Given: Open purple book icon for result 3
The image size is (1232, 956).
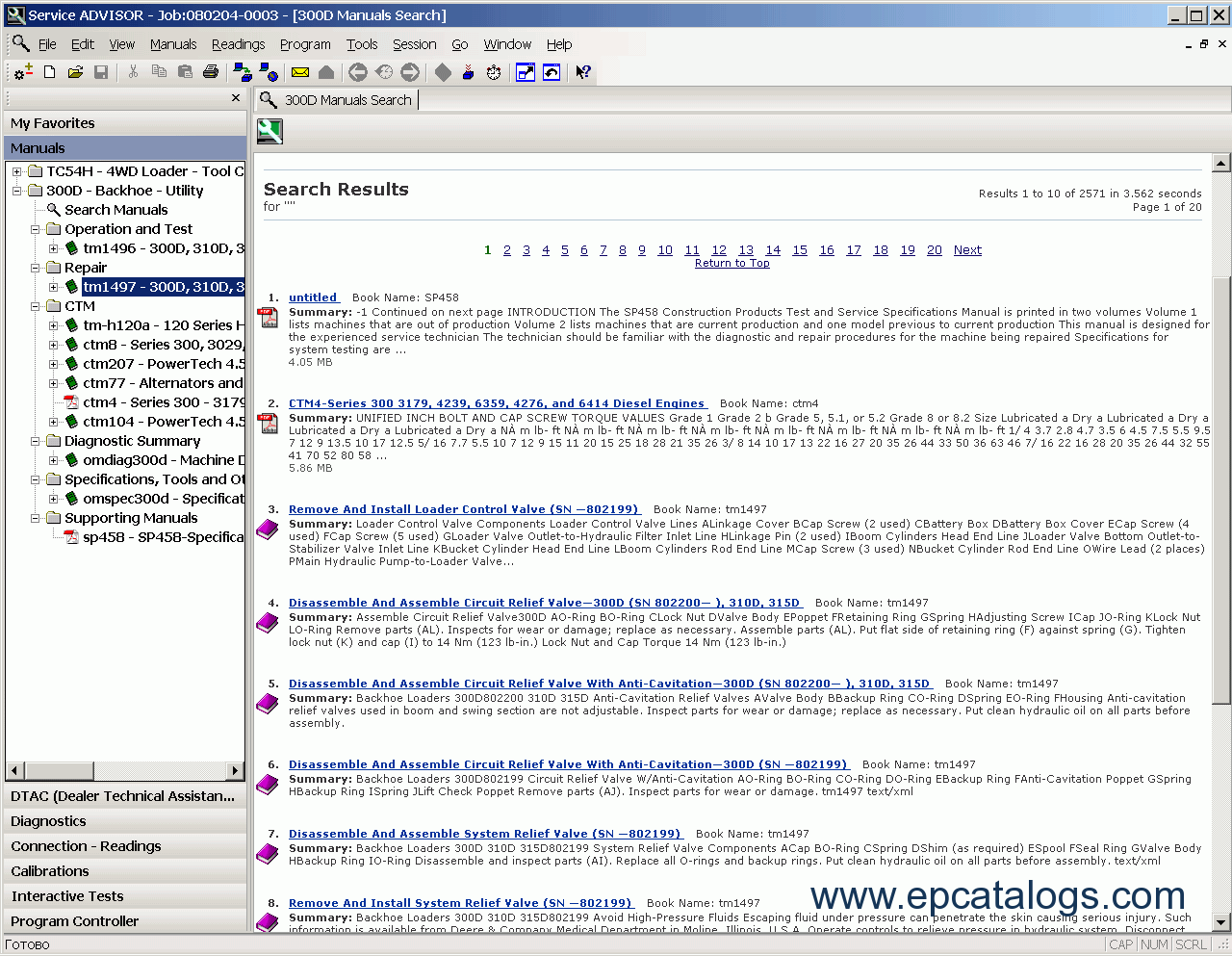Looking at the screenshot, I should [268, 530].
